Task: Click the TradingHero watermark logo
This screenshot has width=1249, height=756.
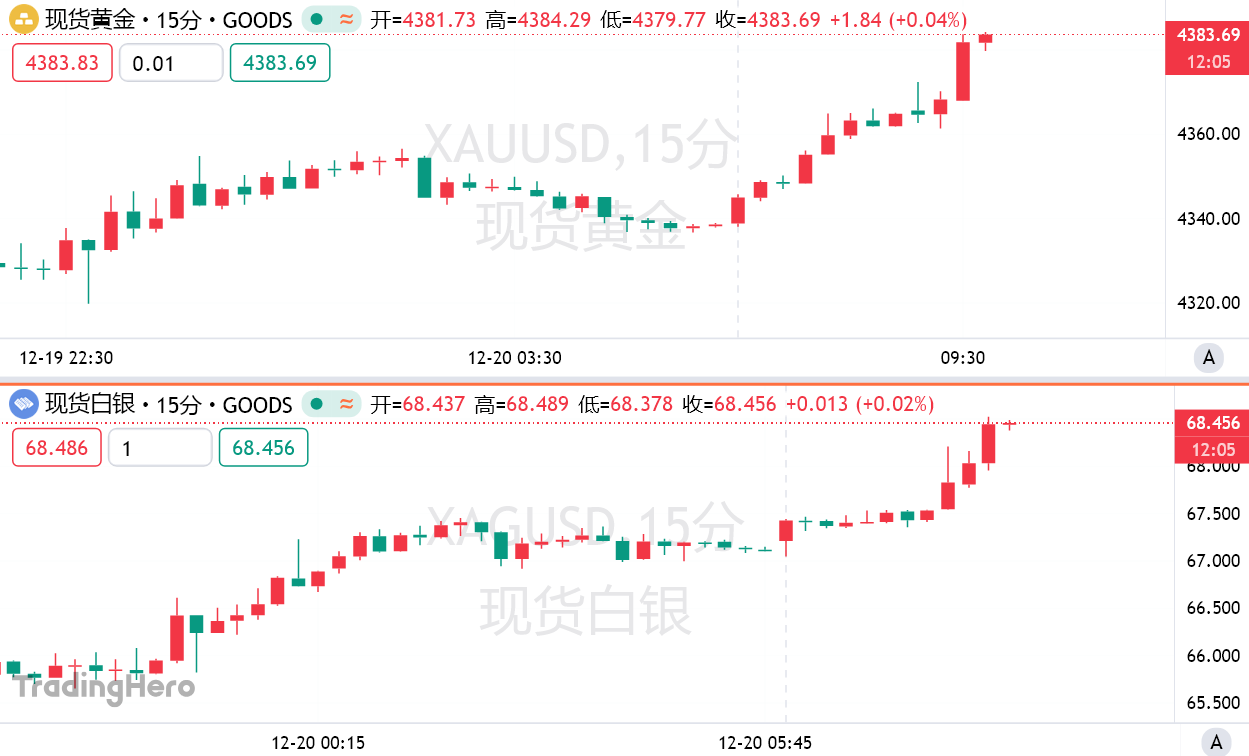Action: (x=103, y=688)
